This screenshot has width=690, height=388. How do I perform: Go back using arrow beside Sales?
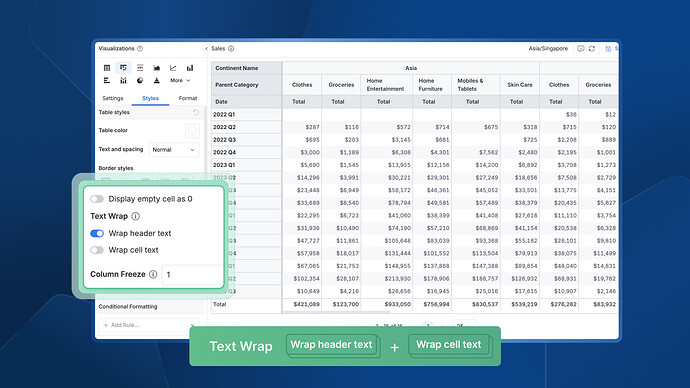click(x=206, y=49)
